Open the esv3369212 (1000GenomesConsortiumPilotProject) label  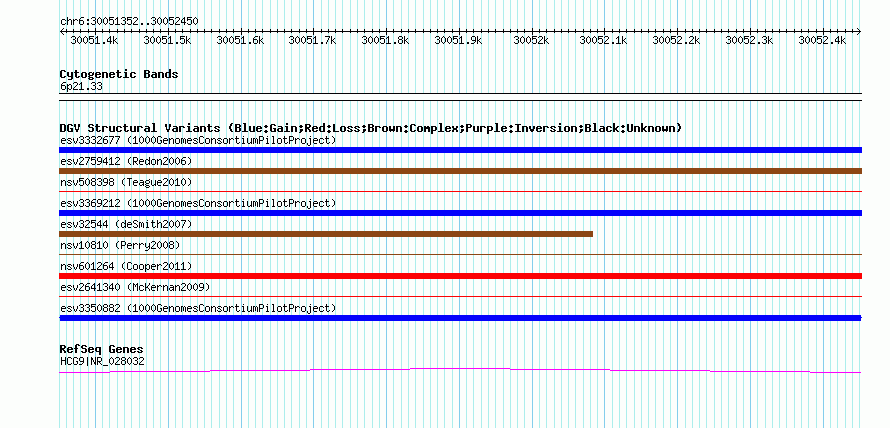point(198,203)
